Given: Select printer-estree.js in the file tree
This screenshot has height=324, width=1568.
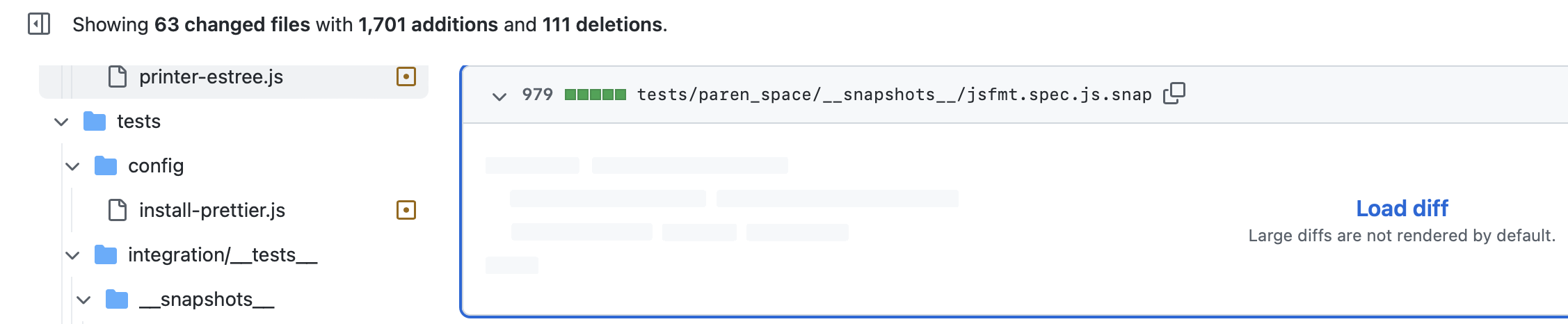Looking at the screenshot, I should tap(211, 76).
